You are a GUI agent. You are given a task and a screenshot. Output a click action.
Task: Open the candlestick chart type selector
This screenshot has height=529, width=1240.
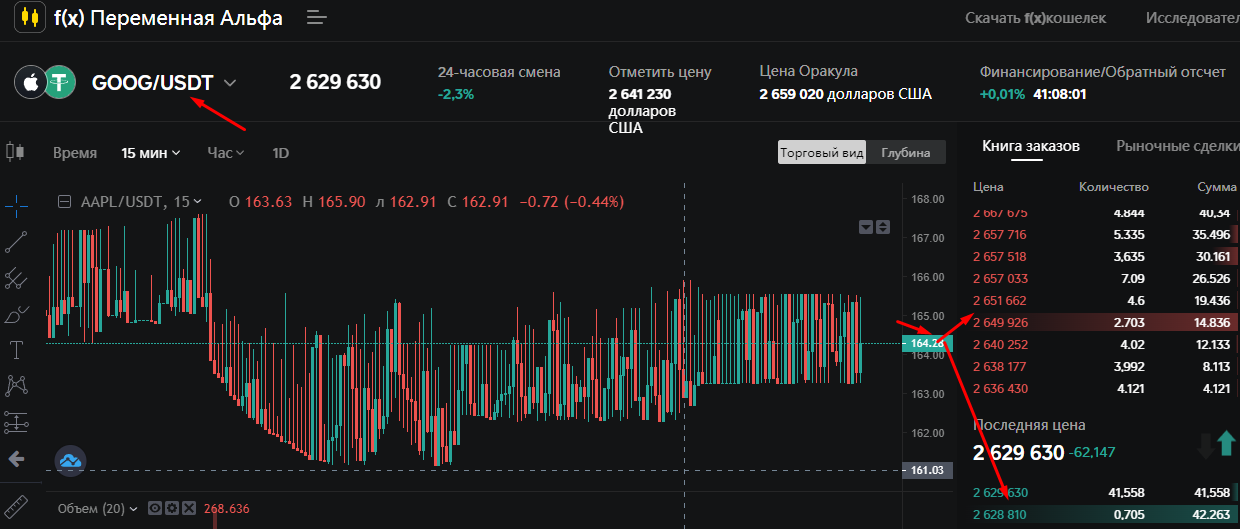15,152
